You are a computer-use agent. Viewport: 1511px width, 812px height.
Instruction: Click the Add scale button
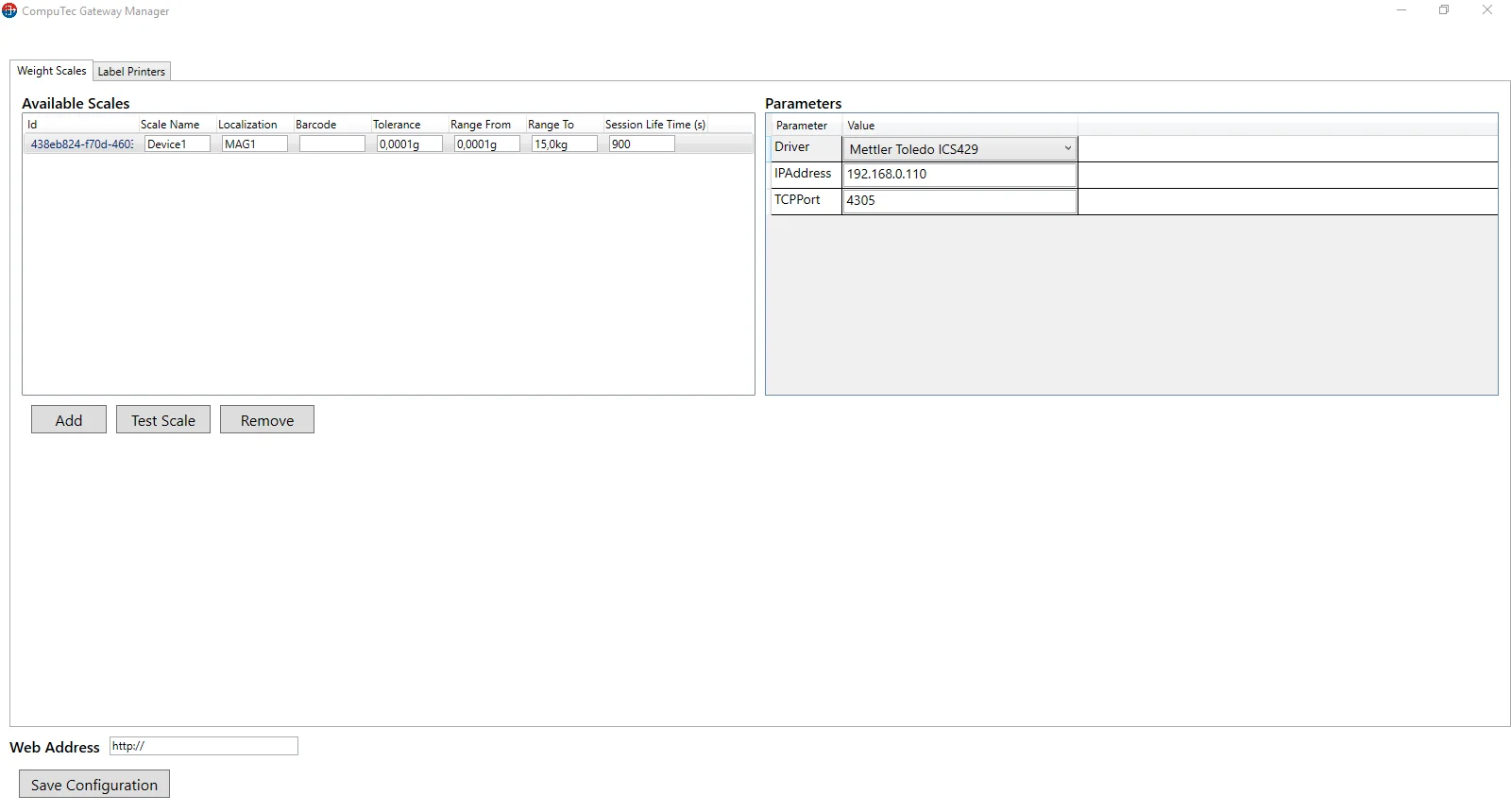(x=68, y=420)
